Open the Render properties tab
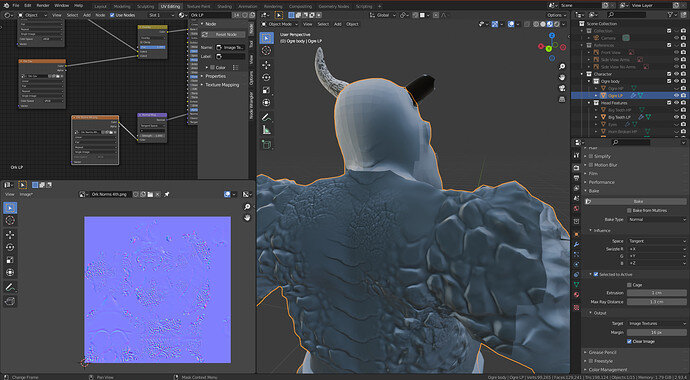 pyautogui.click(x=576, y=168)
